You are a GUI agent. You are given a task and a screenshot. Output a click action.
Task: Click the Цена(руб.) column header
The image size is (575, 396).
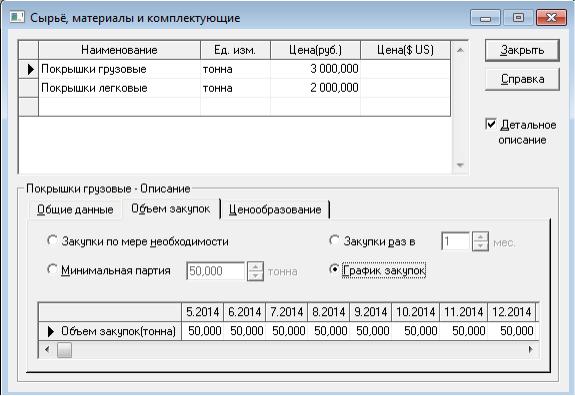coord(315,50)
